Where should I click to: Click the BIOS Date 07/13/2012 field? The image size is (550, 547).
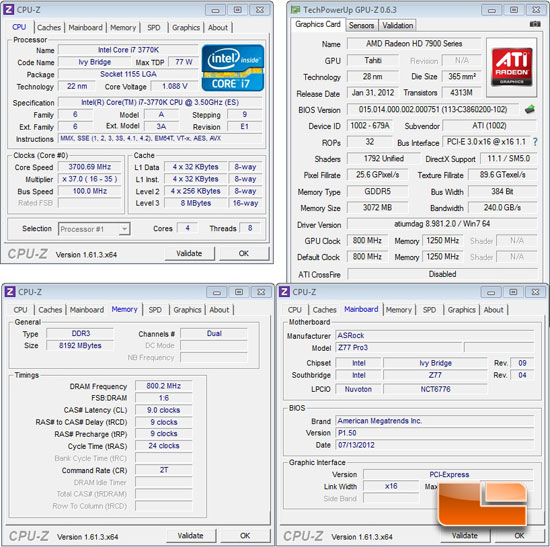434,445
